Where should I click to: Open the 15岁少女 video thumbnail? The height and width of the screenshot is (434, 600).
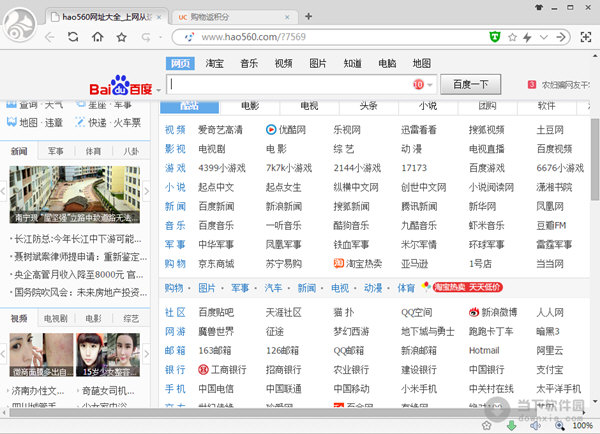pos(108,355)
